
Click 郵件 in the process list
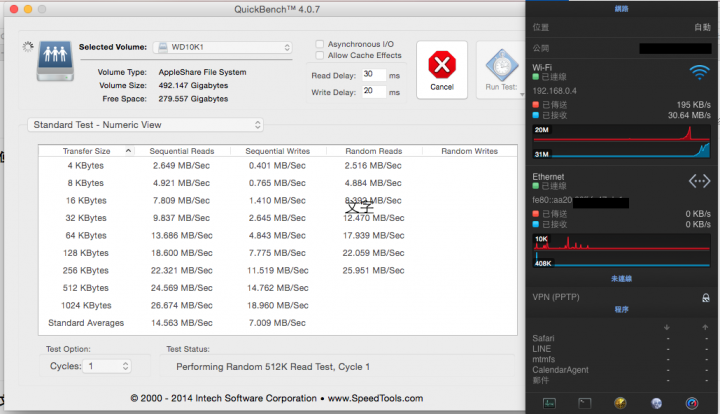540,380
